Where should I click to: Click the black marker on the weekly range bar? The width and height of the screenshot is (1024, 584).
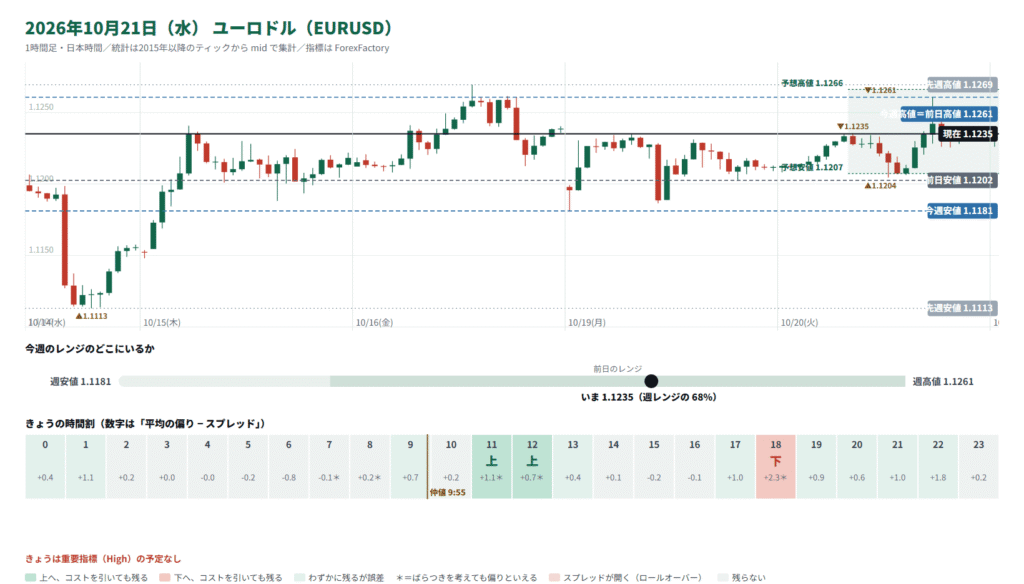[651, 381]
